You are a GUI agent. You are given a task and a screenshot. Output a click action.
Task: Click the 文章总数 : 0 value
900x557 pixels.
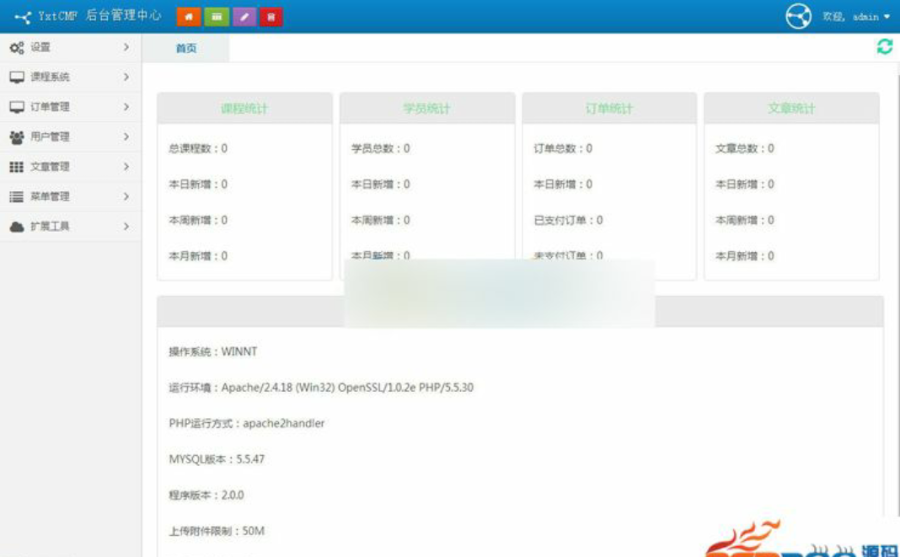[744, 148]
